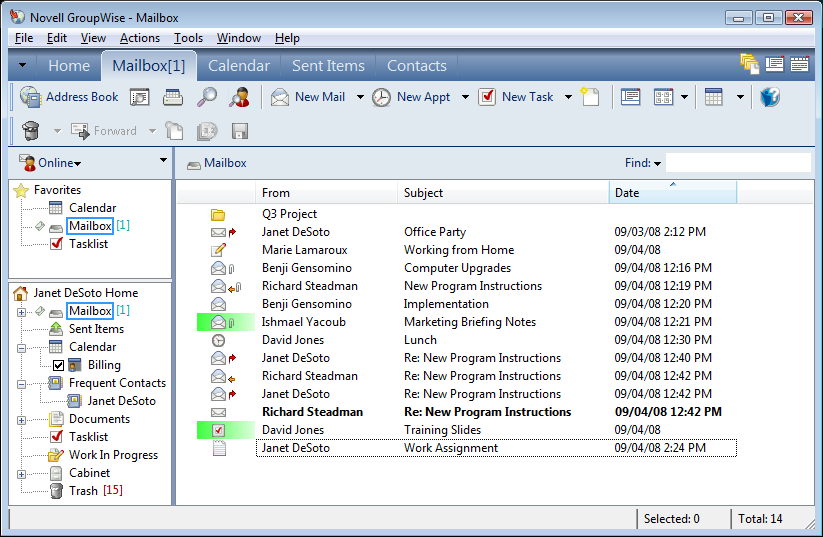This screenshot has width=823, height=537.
Task: Toggle the Billing calendar checkbox
Action: 59,365
